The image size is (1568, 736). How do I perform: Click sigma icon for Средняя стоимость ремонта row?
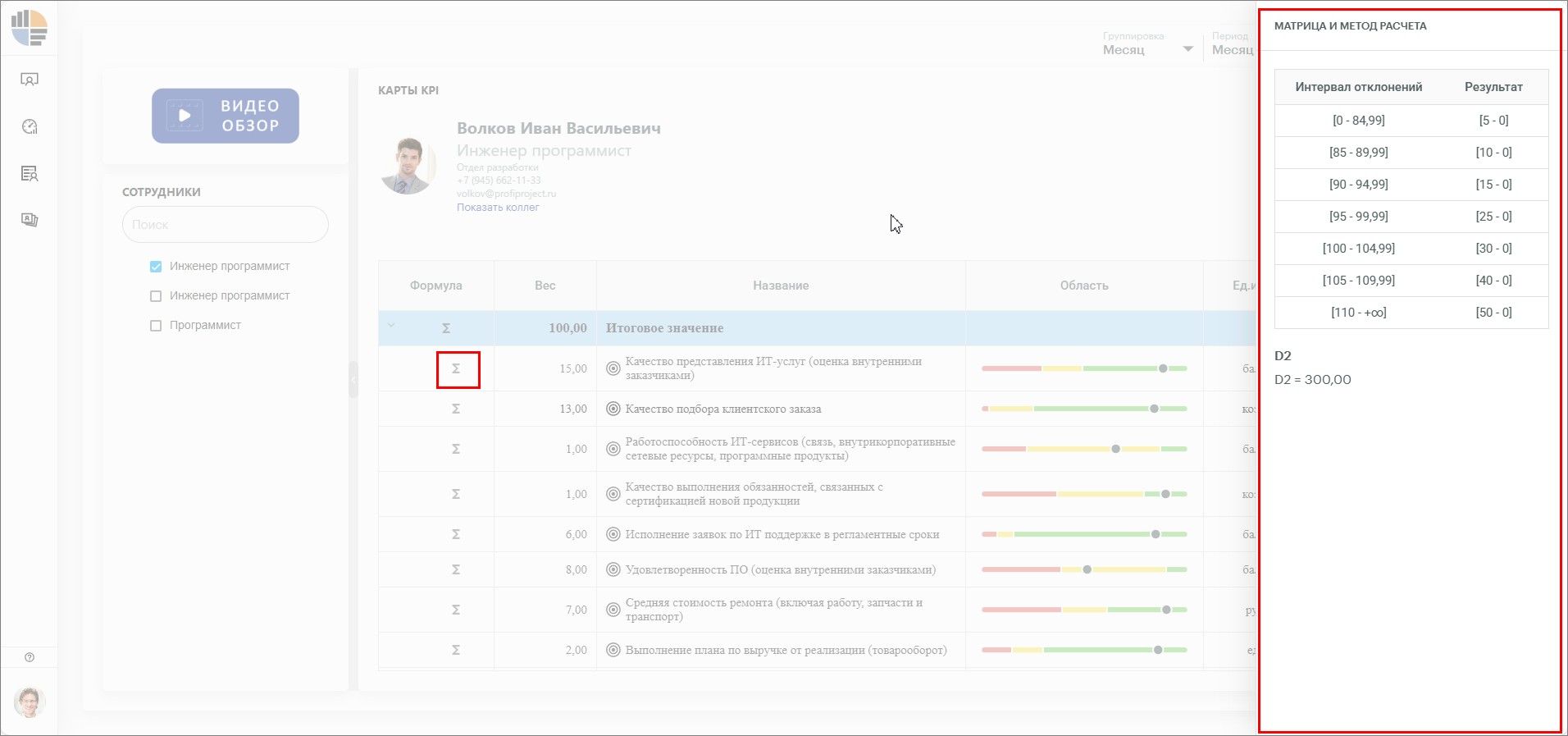tap(456, 610)
